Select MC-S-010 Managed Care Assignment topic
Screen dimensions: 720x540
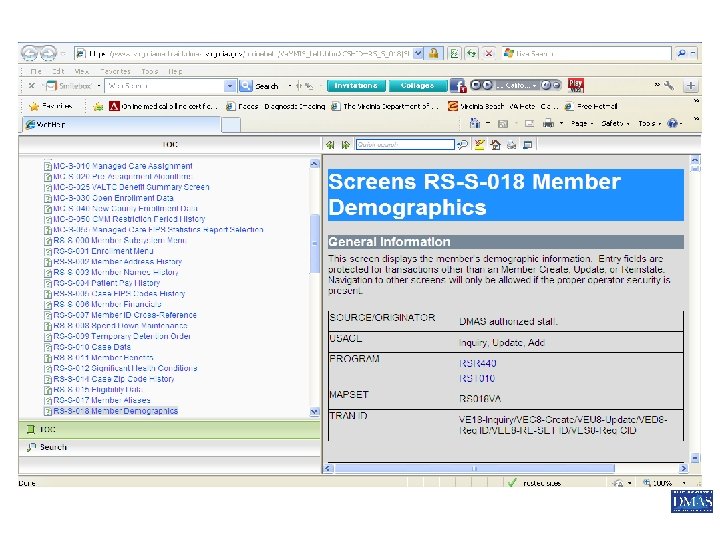(x=123, y=166)
